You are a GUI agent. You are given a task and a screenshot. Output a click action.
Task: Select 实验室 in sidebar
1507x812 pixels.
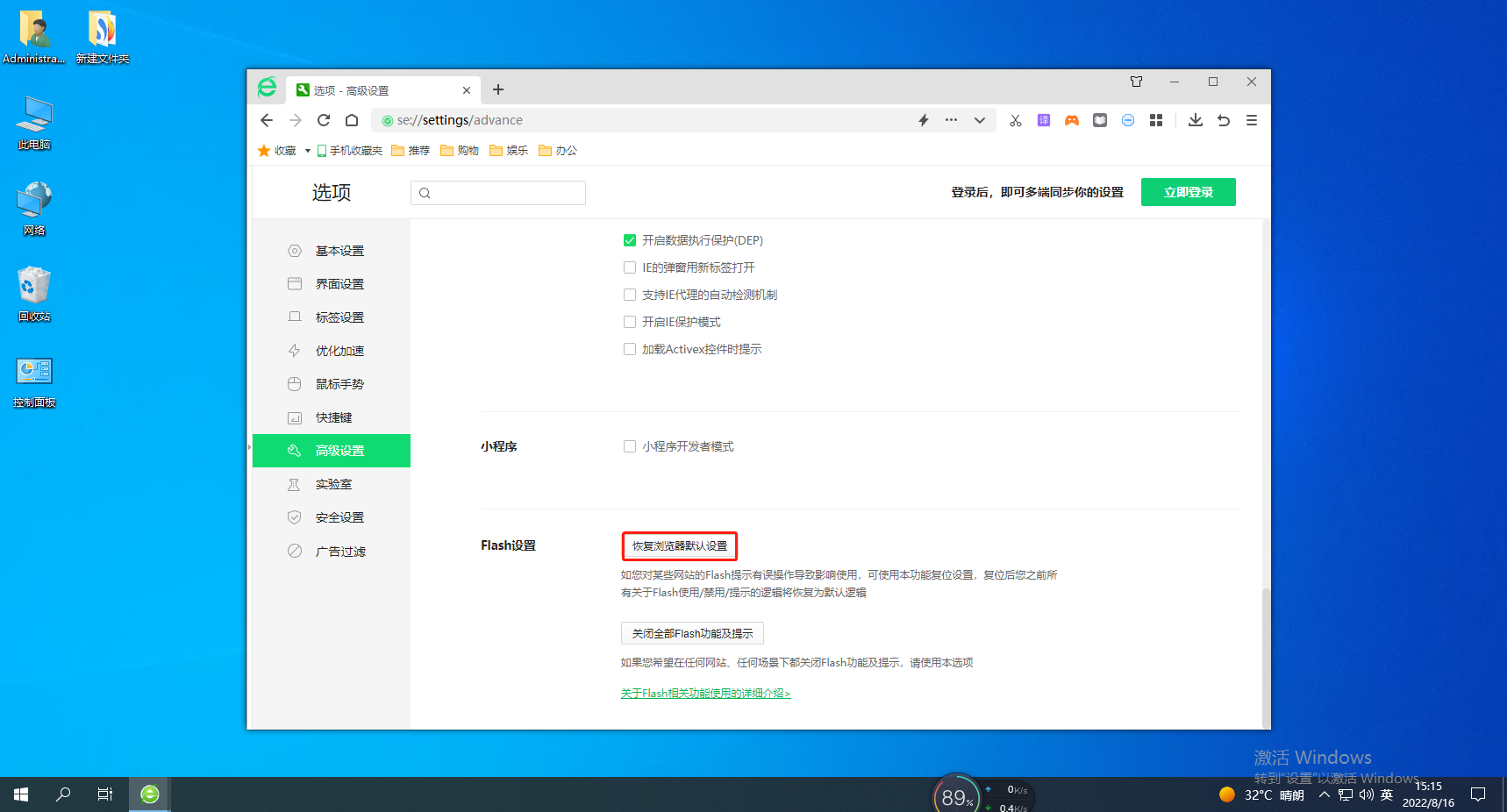coord(332,484)
